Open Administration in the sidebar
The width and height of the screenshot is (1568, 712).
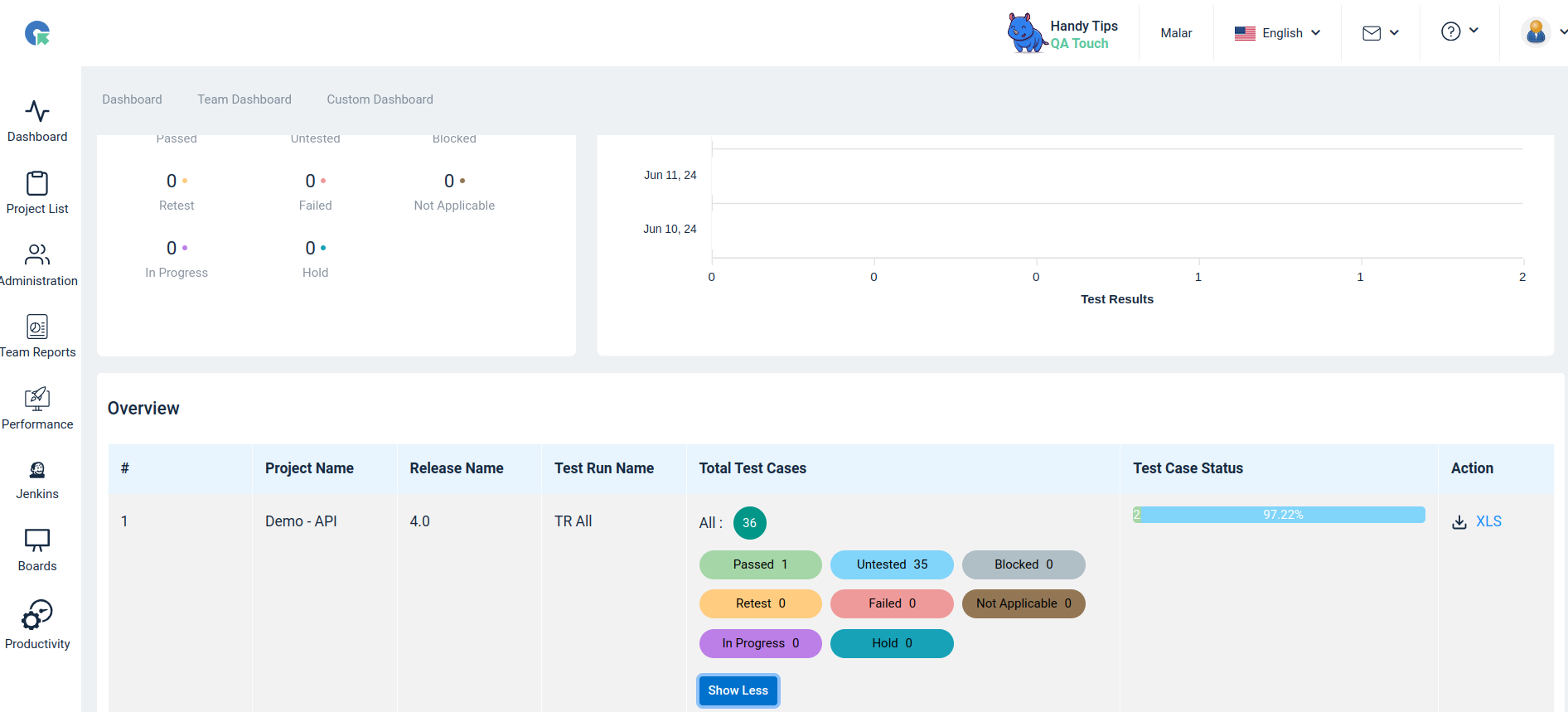tap(37, 254)
